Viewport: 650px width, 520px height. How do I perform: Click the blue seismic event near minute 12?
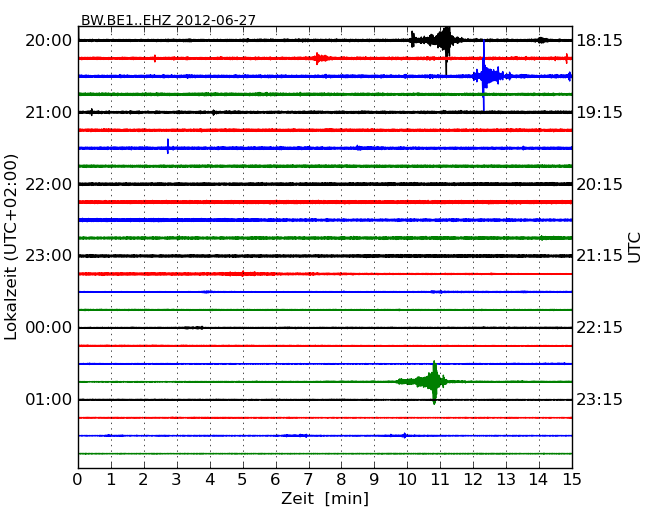pyautogui.click(x=489, y=76)
